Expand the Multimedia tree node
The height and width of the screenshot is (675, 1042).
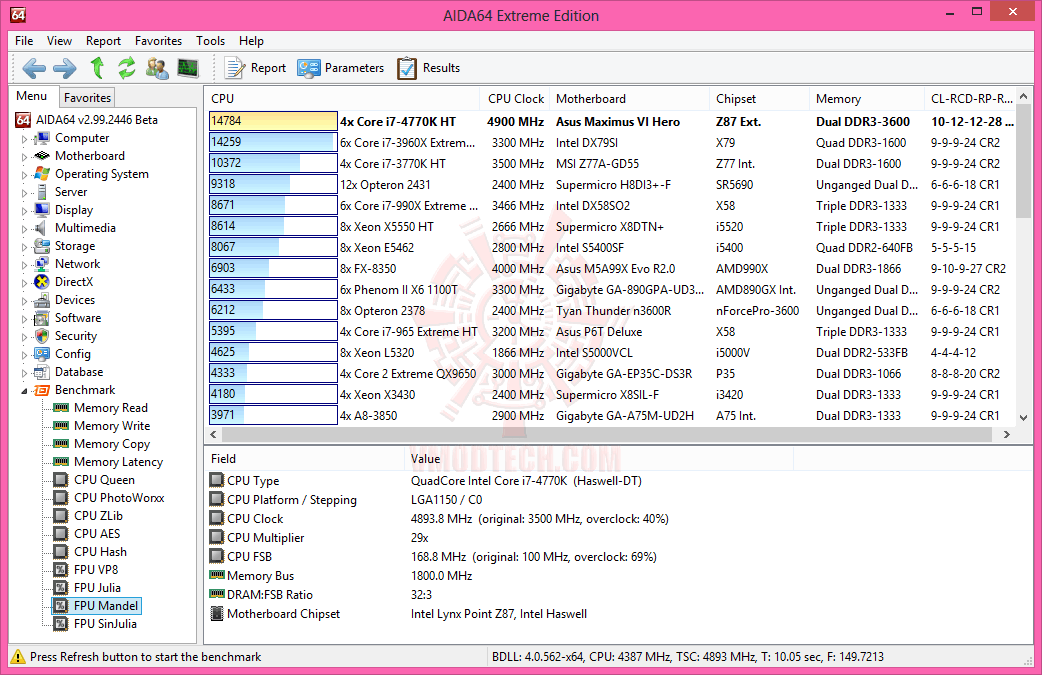[25, 229]
